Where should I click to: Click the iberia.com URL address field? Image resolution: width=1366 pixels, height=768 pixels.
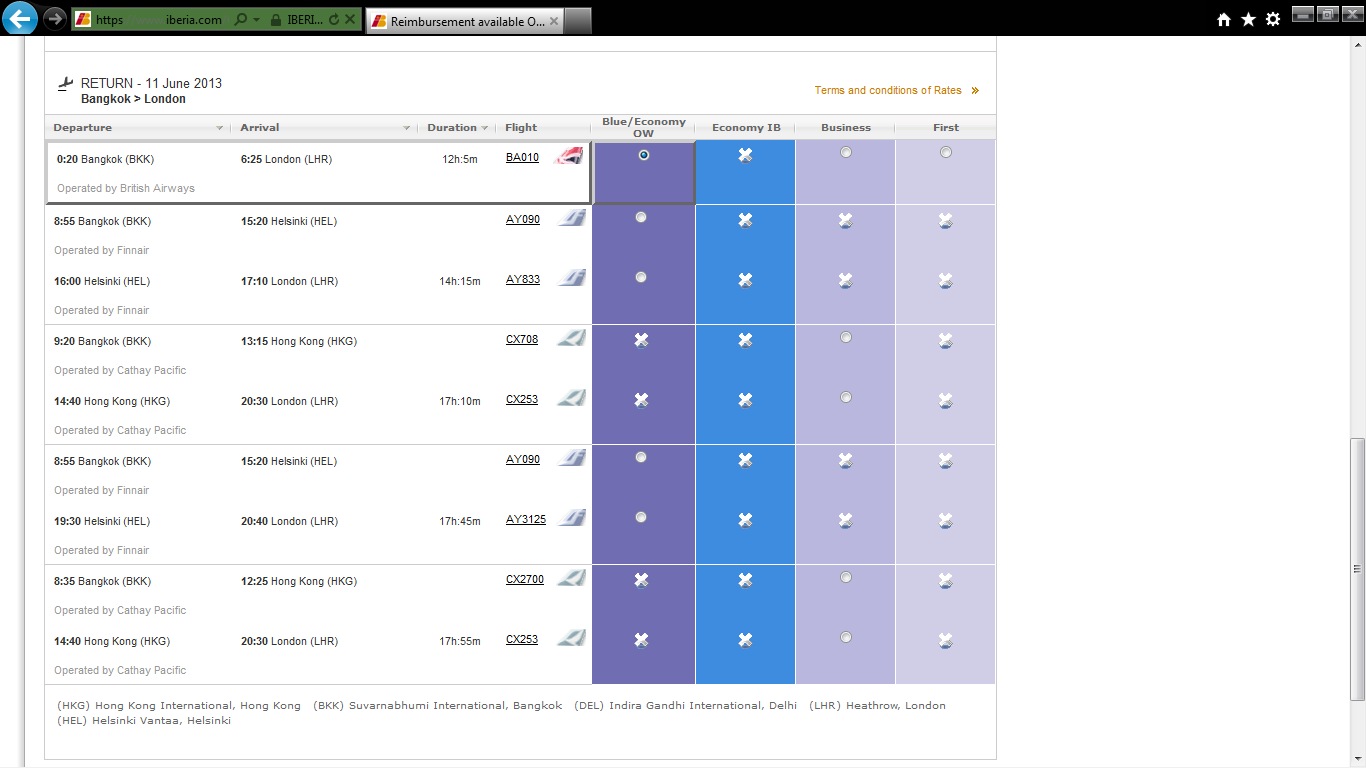coord(160,20)
